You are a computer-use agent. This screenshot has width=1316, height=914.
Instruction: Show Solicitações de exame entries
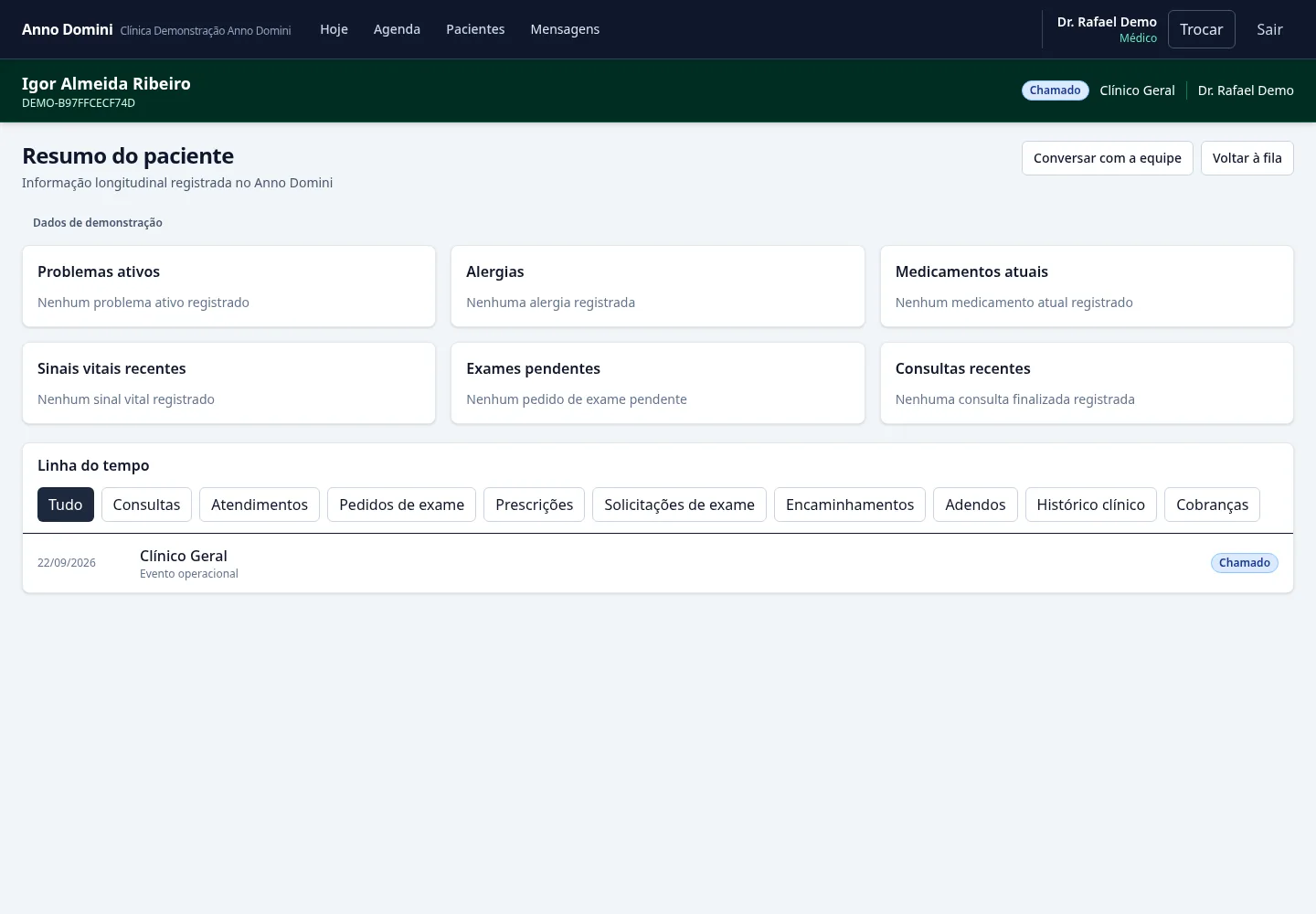679,505
